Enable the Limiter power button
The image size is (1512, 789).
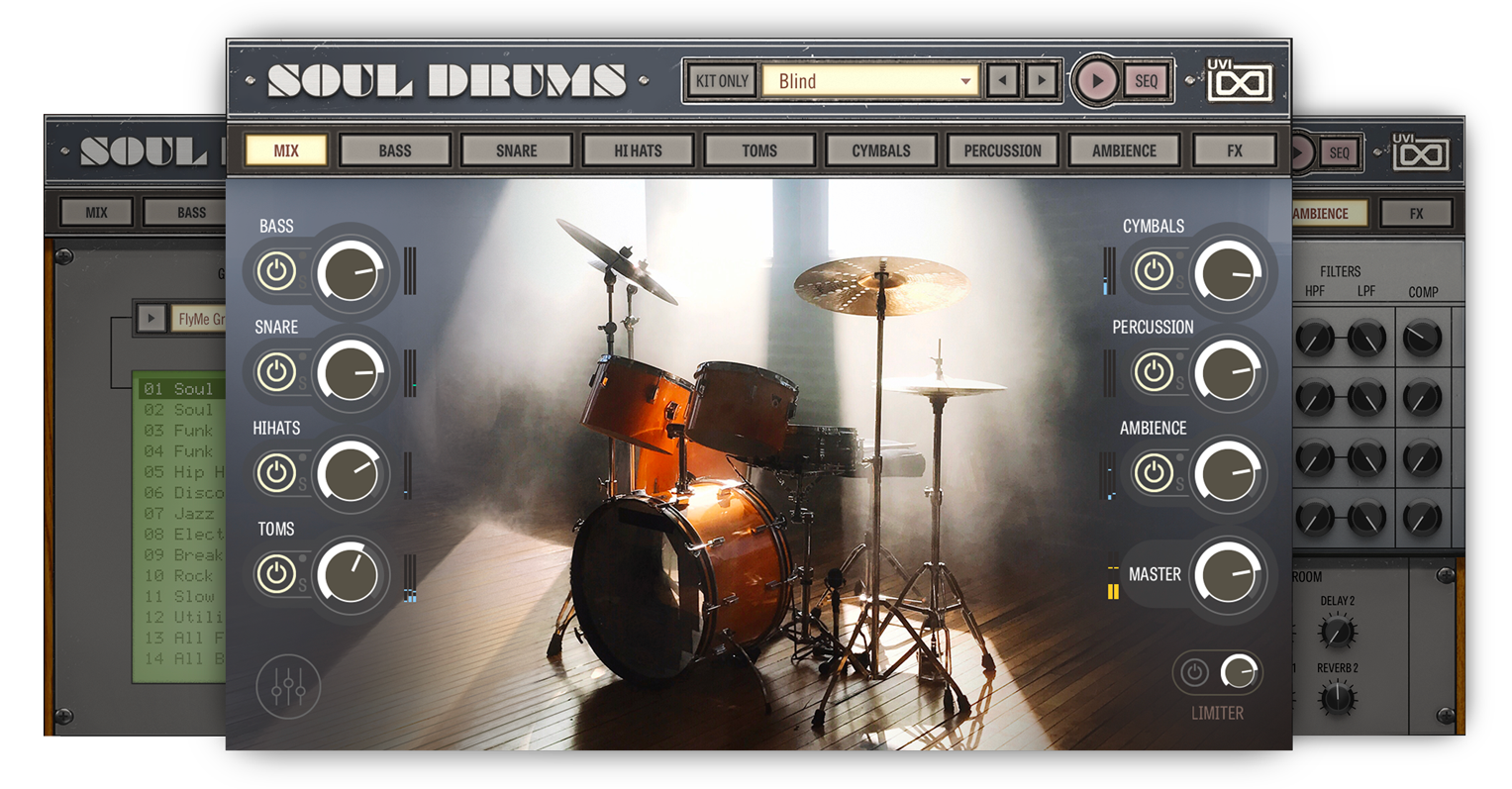click(x=1194, y=673)
